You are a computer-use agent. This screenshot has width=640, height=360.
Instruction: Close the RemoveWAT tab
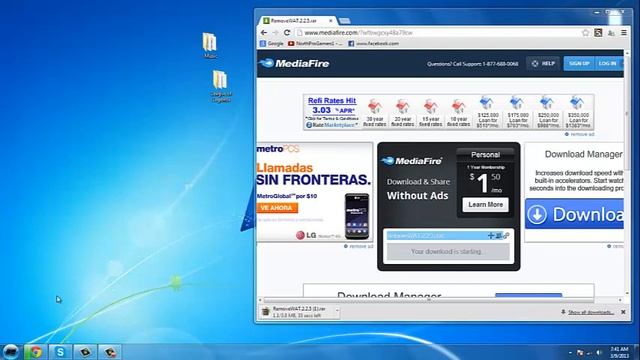point(331,20)
